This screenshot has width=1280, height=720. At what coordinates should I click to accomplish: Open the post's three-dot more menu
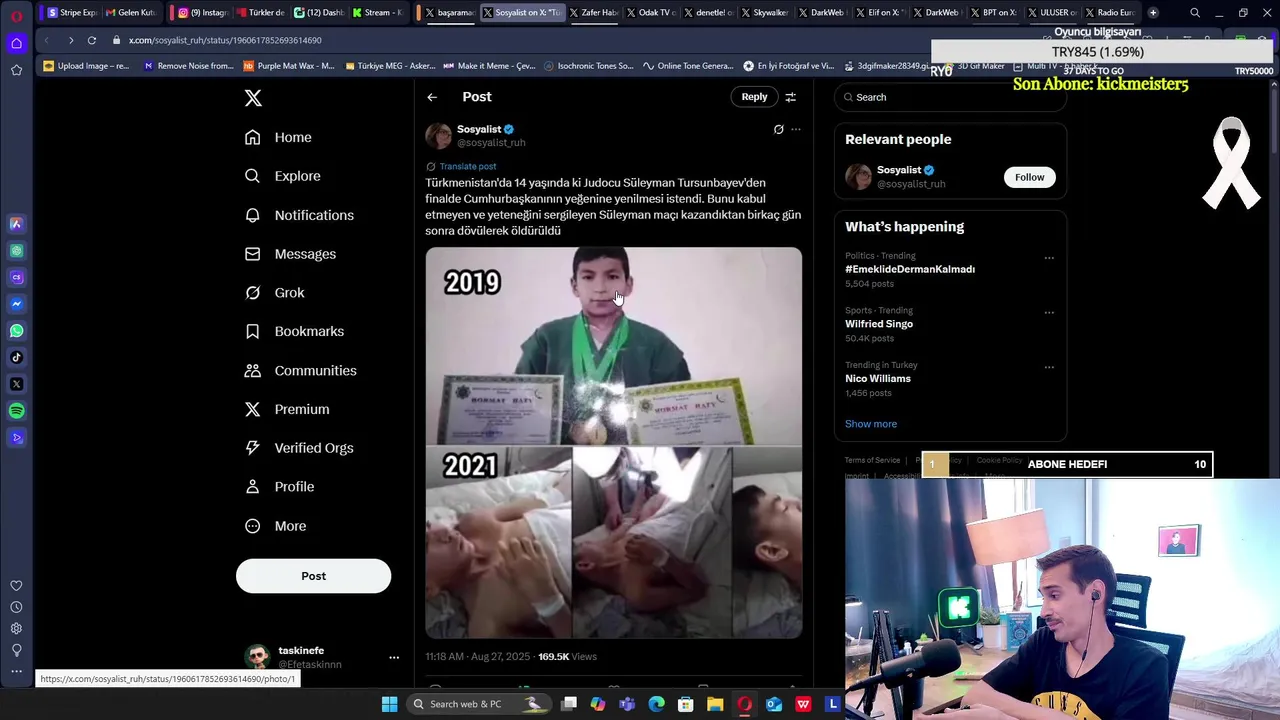(x=796, y=129)
